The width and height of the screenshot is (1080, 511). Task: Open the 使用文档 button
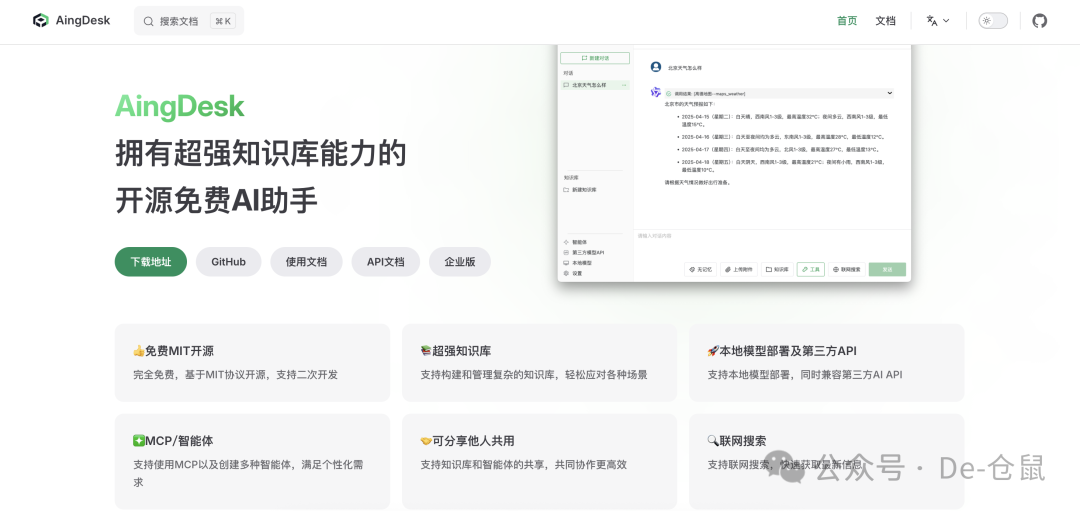click(306, 262)
